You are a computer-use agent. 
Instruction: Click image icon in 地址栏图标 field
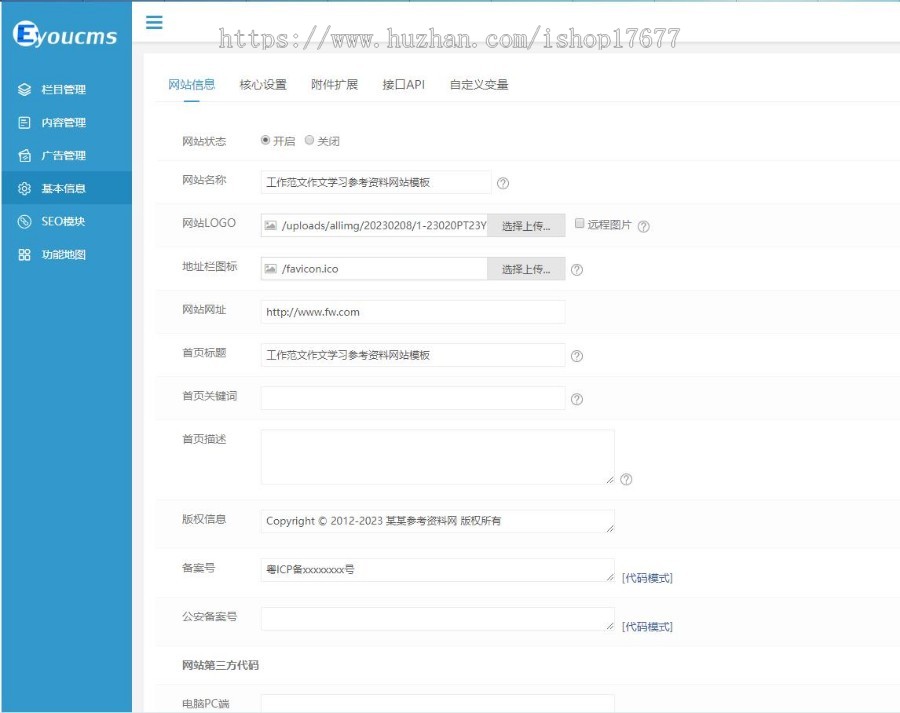[x=270, y=269]
